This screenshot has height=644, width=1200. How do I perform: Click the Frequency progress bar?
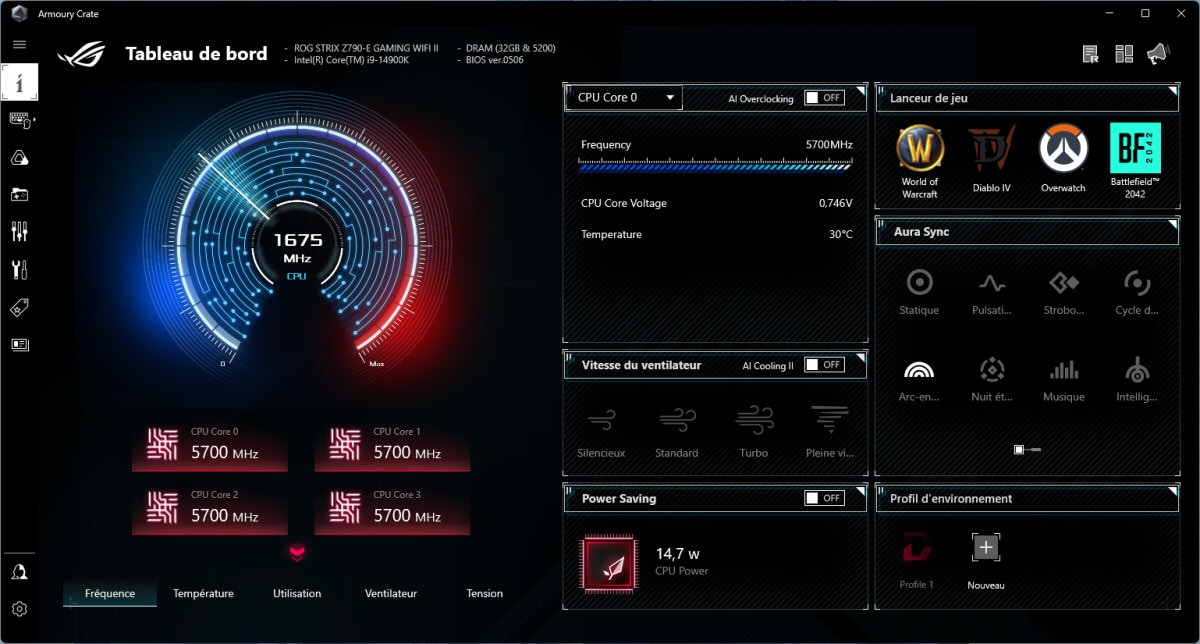pyautogui.click(x=716, y=165)
